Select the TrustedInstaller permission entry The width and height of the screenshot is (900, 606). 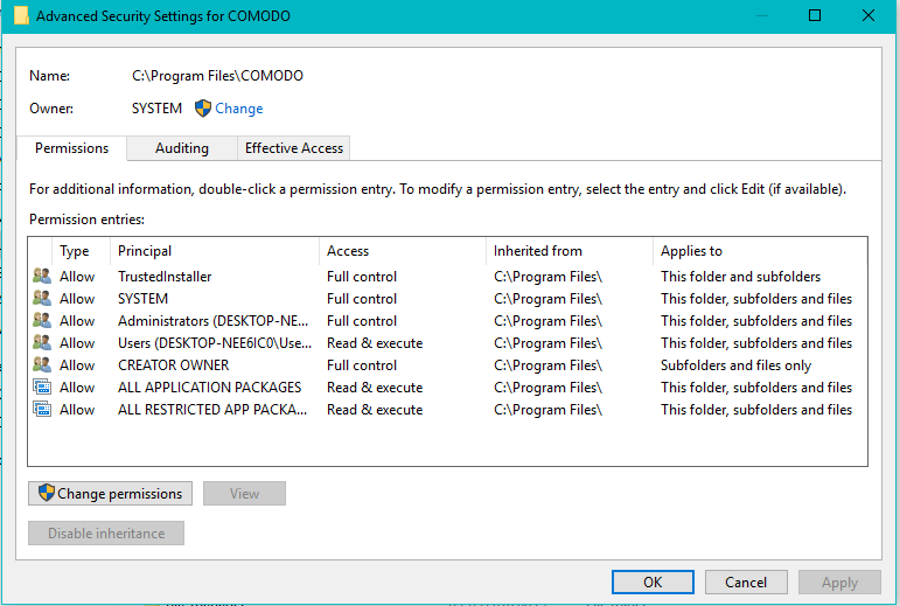(x=448, y=276)
